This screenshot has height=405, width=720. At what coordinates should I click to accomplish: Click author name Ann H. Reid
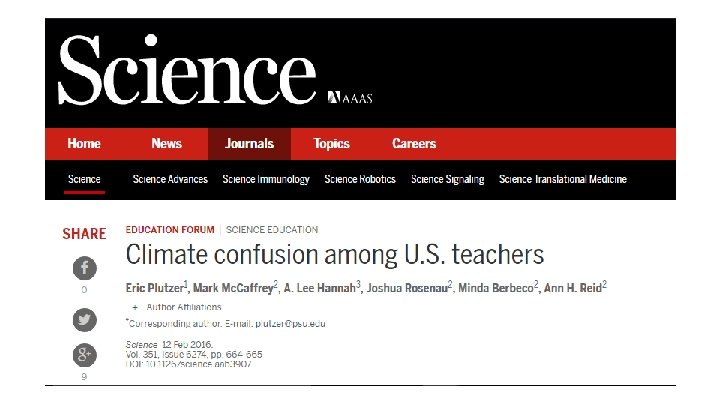tap(573, 288)
